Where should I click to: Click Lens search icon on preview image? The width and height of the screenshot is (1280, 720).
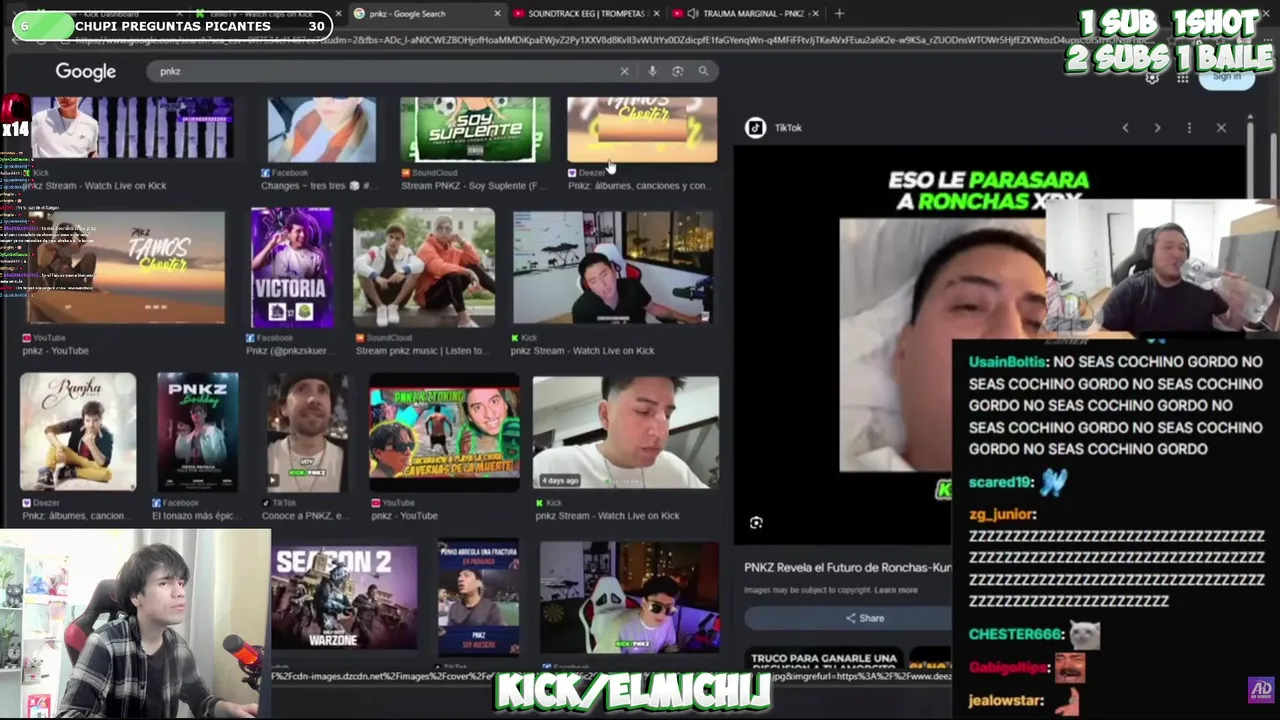[756, 523]
